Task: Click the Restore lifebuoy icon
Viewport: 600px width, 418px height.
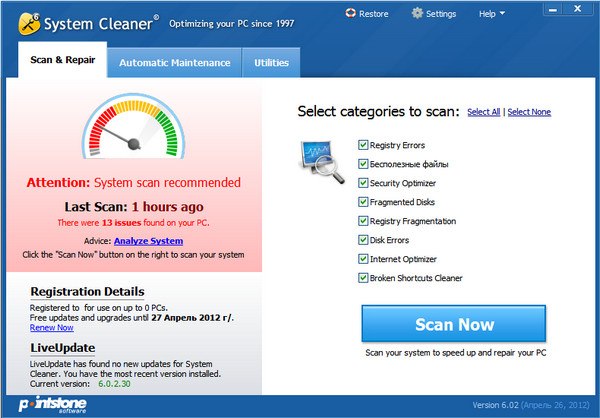Action: point(351,14)
